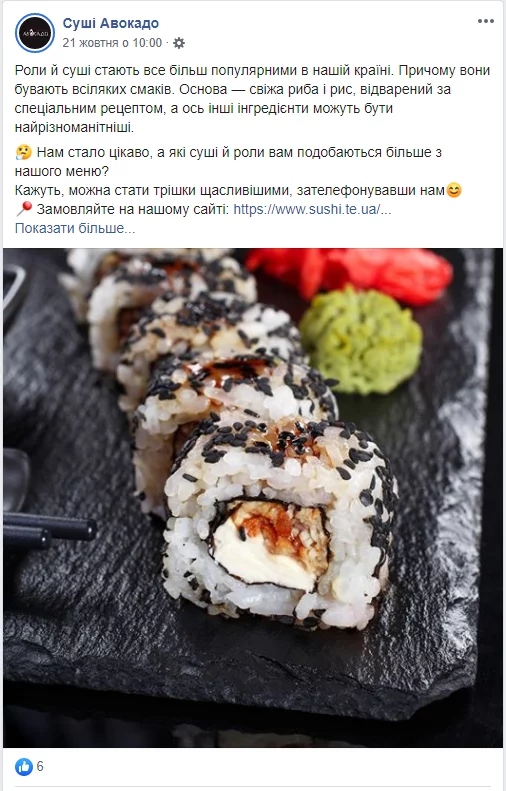Click the timestamp 21 жовтня о 10:00
Viewport: 506px width, 791px height.
pos(112,43)
